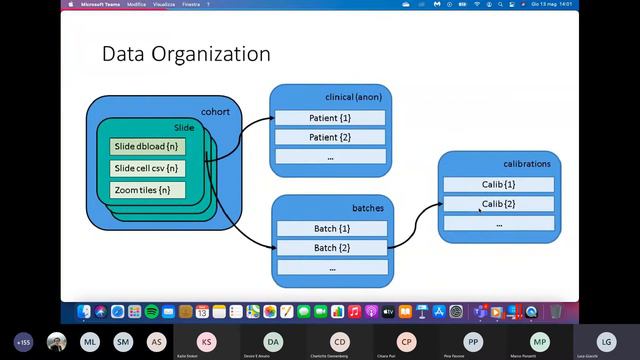Open Notes app in the dock
This screenshot has height=360, width=640.
click(219, 312)
